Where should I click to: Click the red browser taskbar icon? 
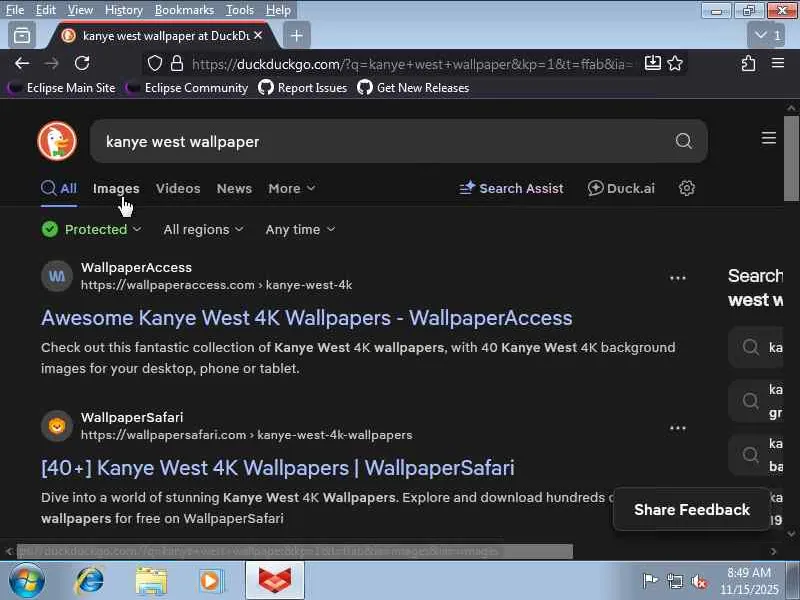tap(275, 581)
